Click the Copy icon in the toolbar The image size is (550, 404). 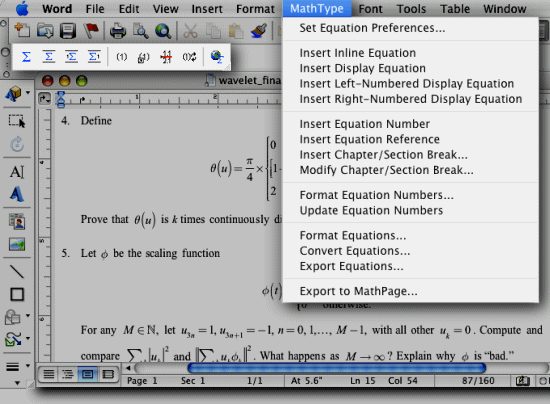coord(213,31)
